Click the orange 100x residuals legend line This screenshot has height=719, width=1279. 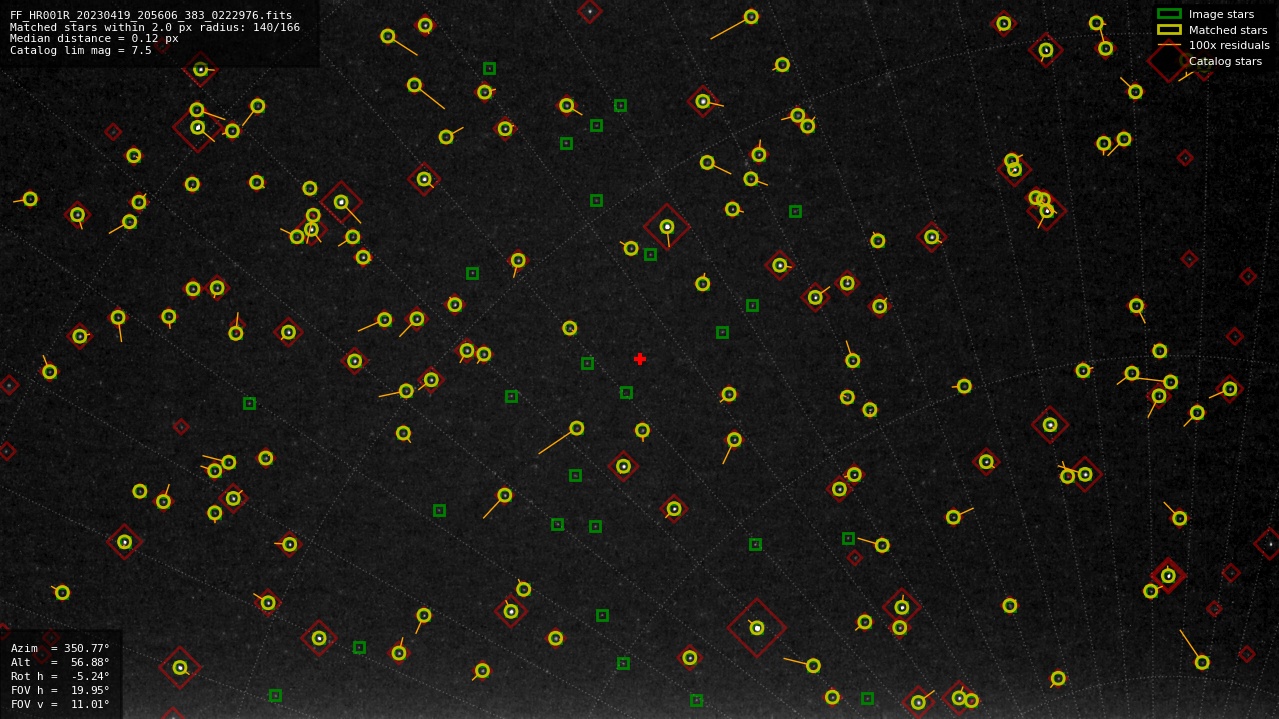click(x=1169, y=45)
